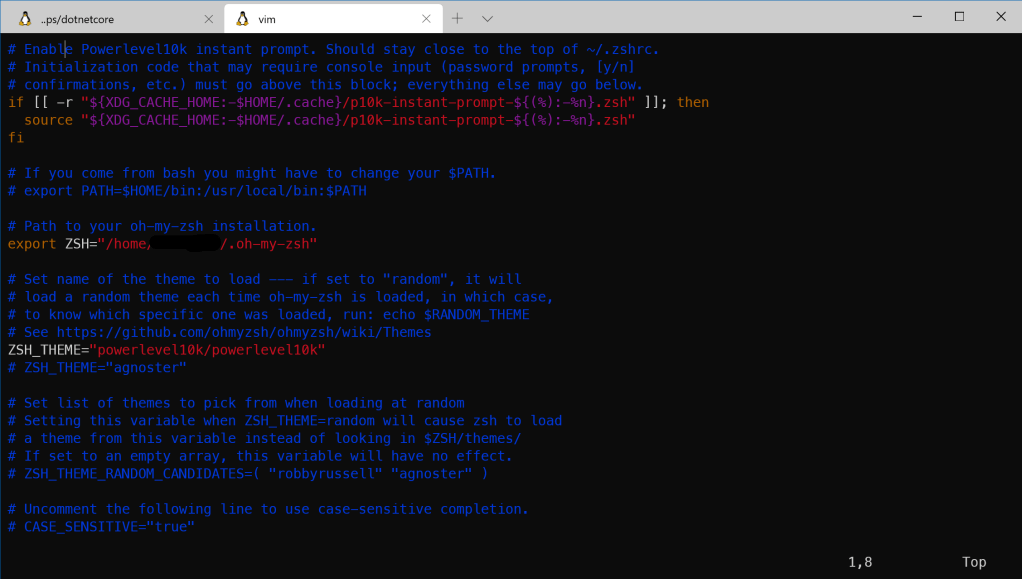This screenshot has width=1022, height=579.
Task: Minimize the terminal window
Action: 917,16
